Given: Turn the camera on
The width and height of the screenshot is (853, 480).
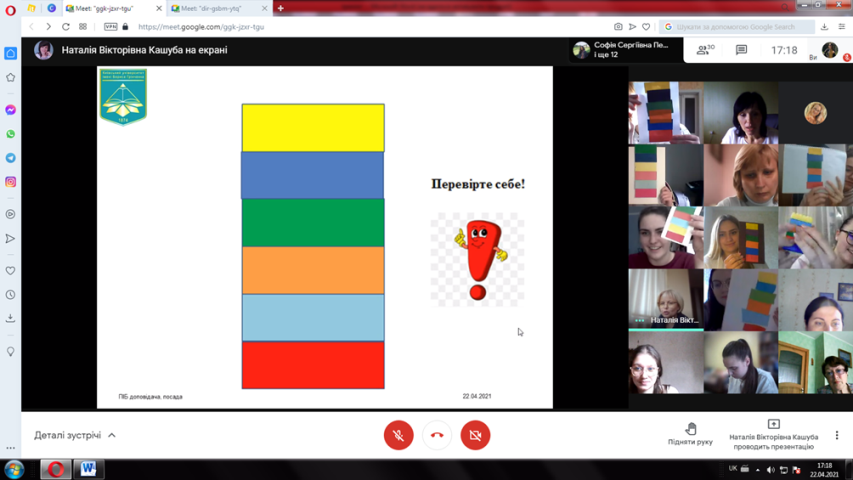Looking at the screenshot, I should (475, 435).
